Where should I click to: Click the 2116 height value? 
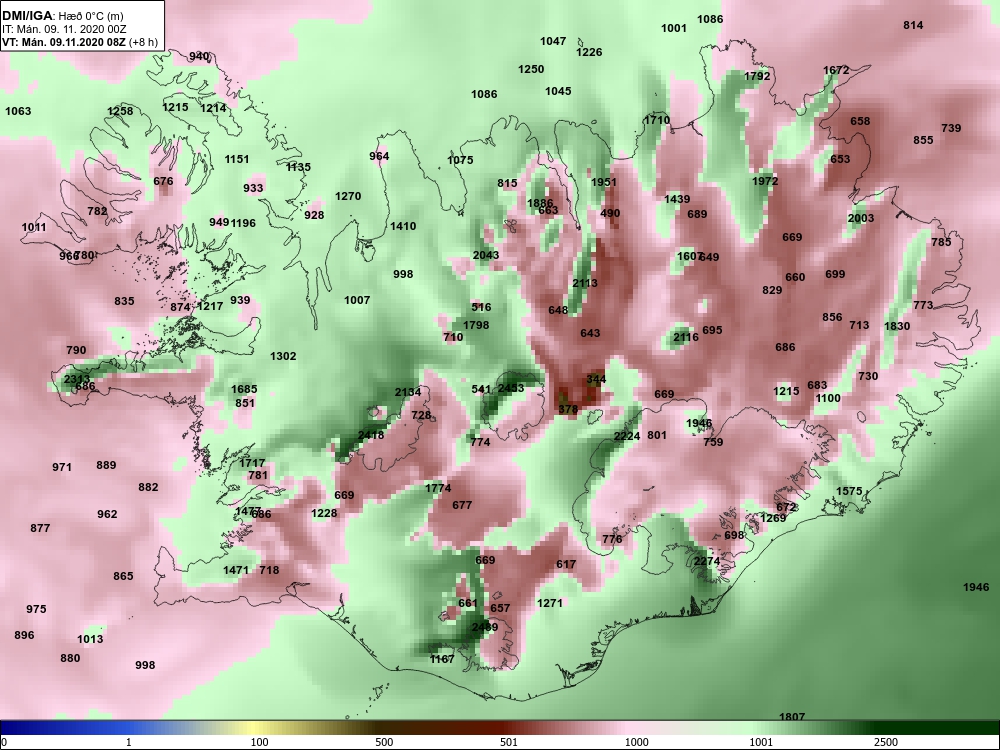(686, 337)
